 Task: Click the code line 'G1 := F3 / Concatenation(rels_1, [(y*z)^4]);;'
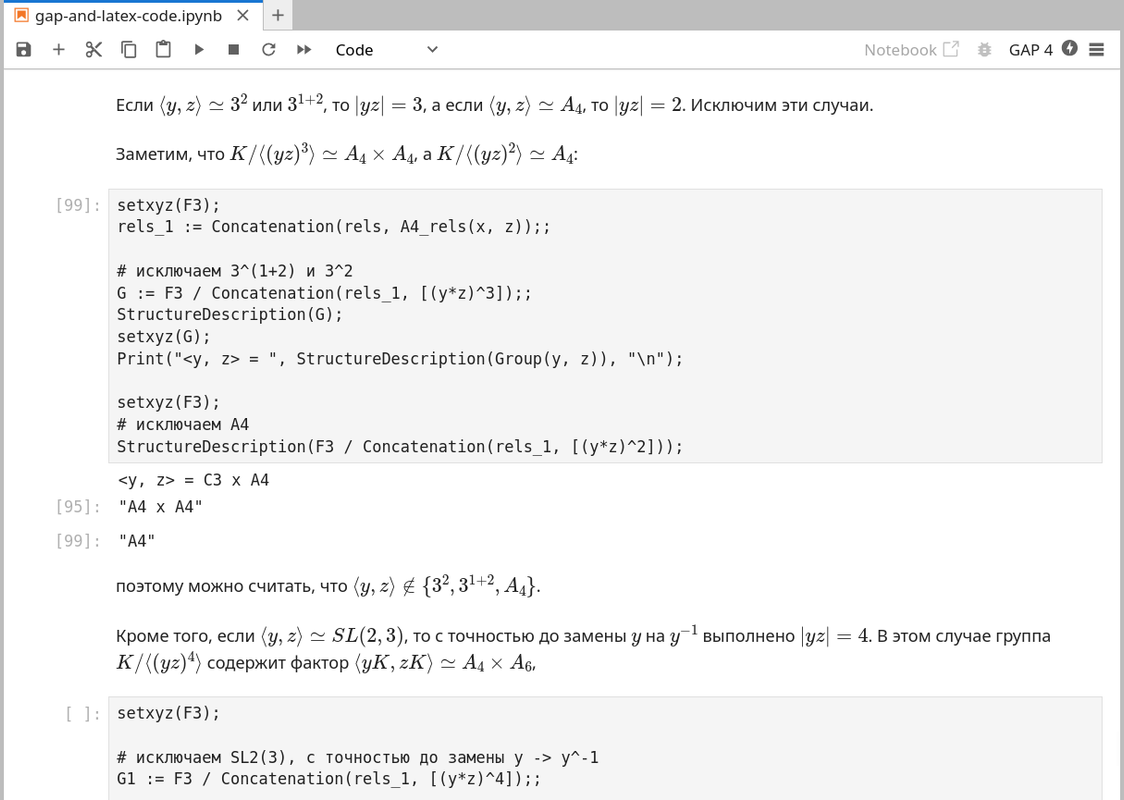coord(329,778)
